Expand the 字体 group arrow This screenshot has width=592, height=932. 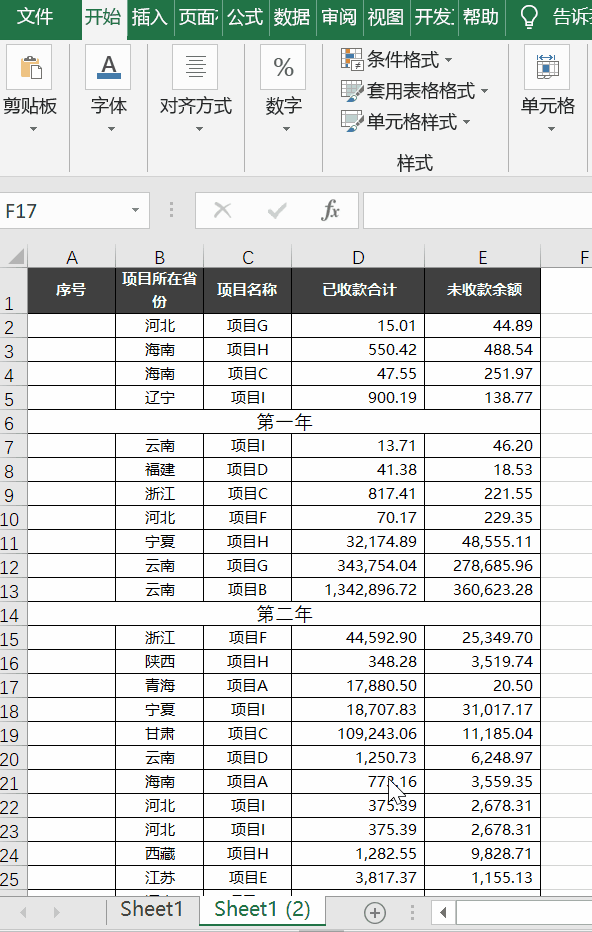coord(111,129)
